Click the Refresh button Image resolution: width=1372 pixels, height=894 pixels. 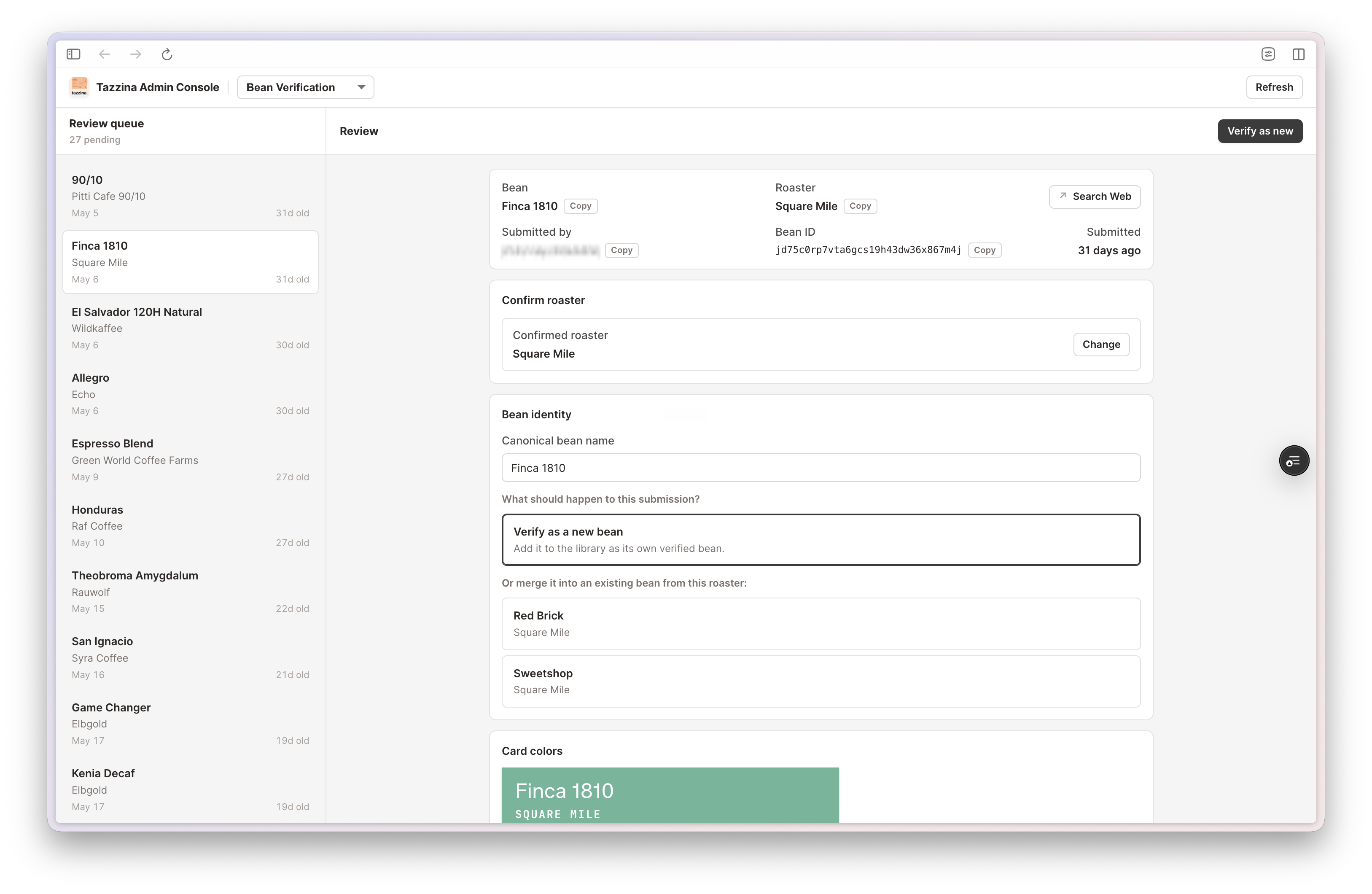1274,87
